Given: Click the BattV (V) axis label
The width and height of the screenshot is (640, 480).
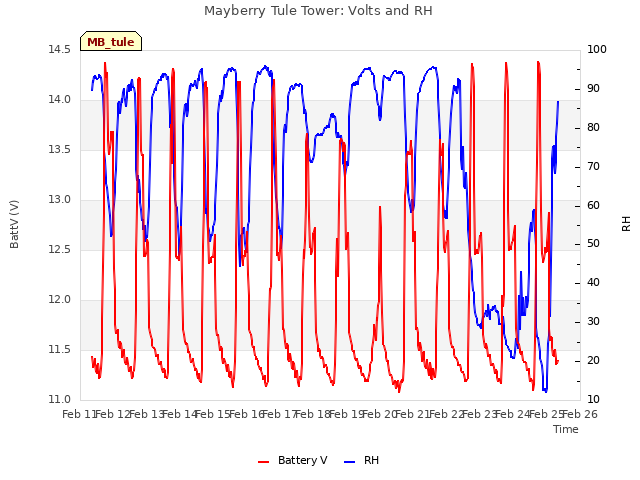Looking at the screenshot, I should (x=14, y=224).
